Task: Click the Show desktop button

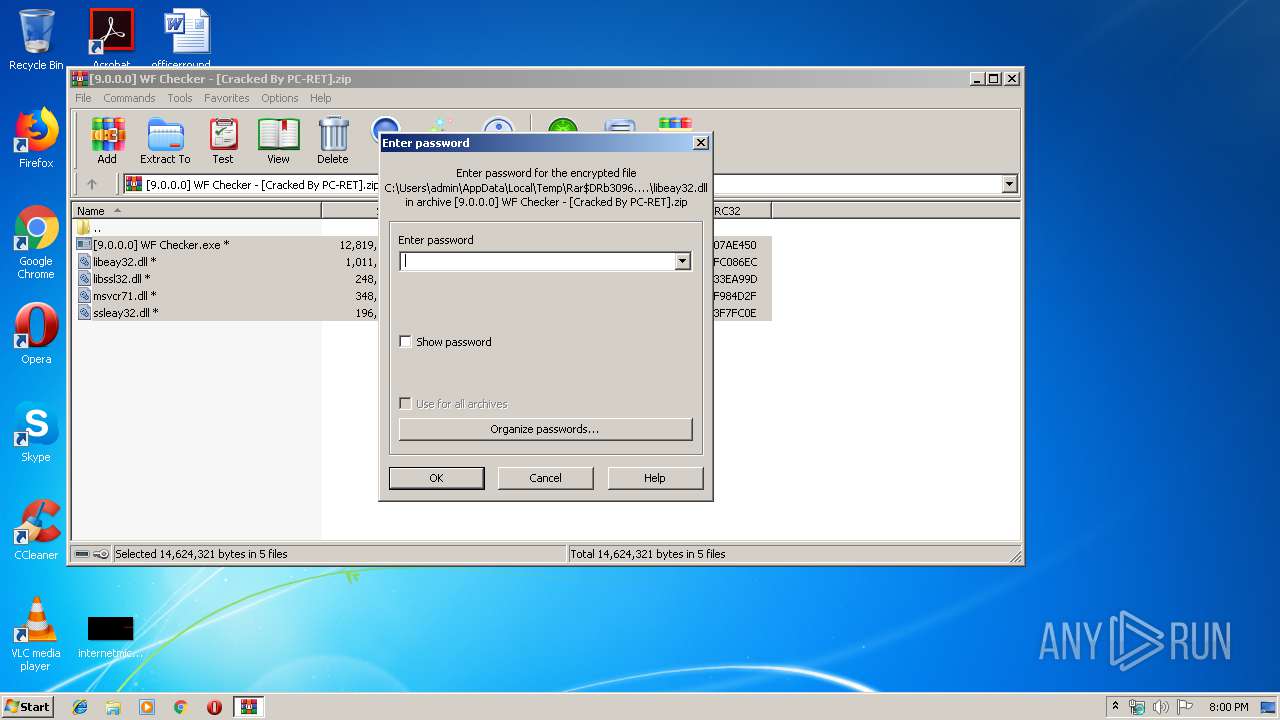Action: click(x=1270, y=707)
